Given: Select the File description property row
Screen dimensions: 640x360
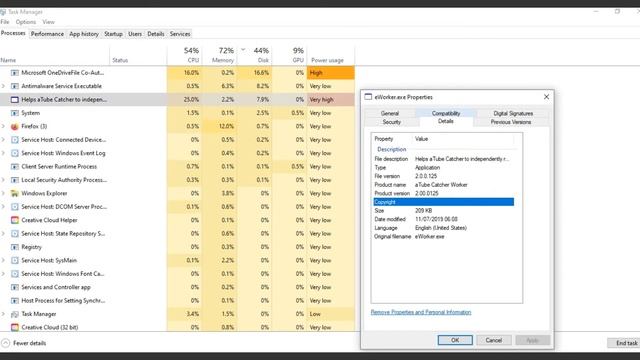Looking at the screenshot, I should (444, 159).
